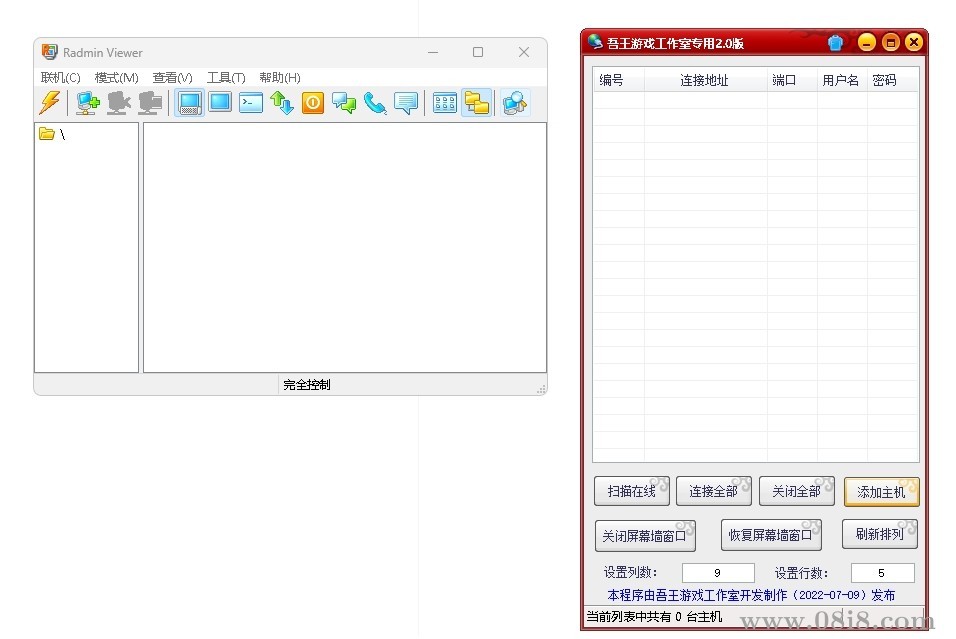Minimize the Radmin Viewer window
The width and height of the screenshot is (956, 639).
433,52
